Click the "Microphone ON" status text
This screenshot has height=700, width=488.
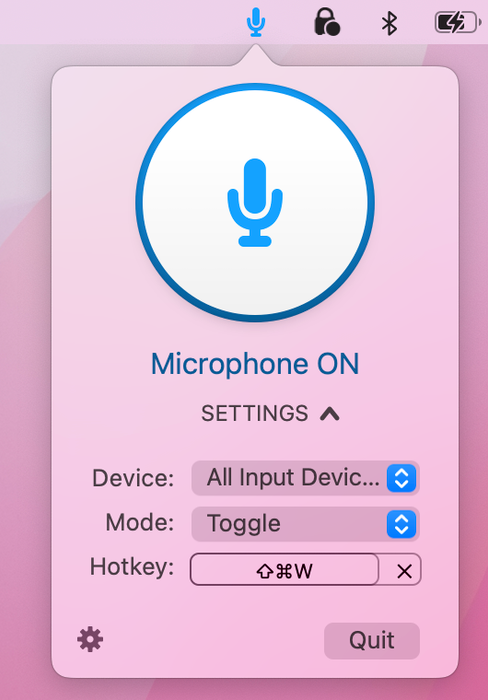click(255, 364)
